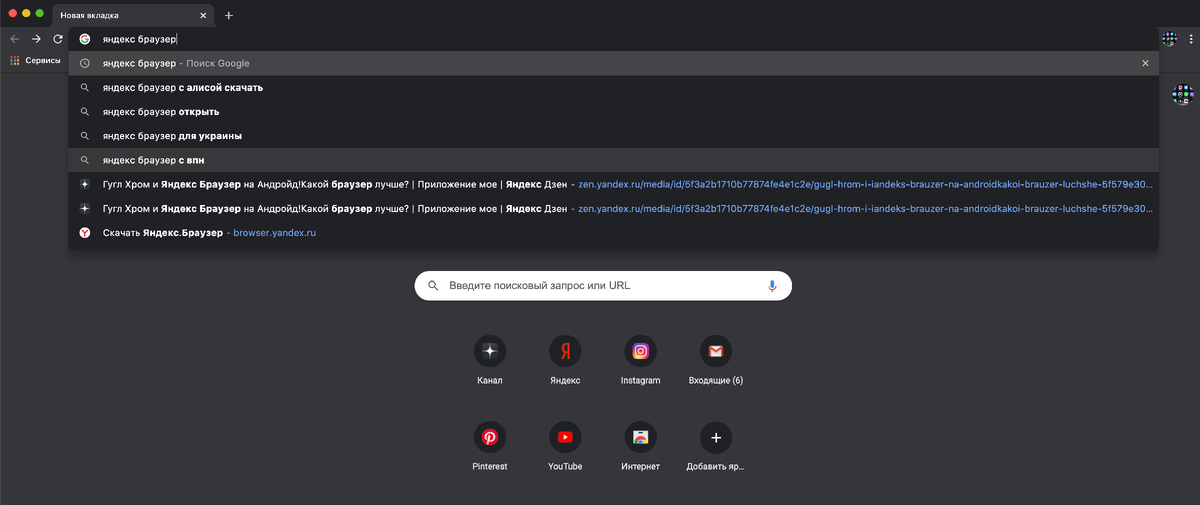Click the address bar with "яндекс браузер"
The width and height of the screenshot is (1200, 505).
(614, 39)
